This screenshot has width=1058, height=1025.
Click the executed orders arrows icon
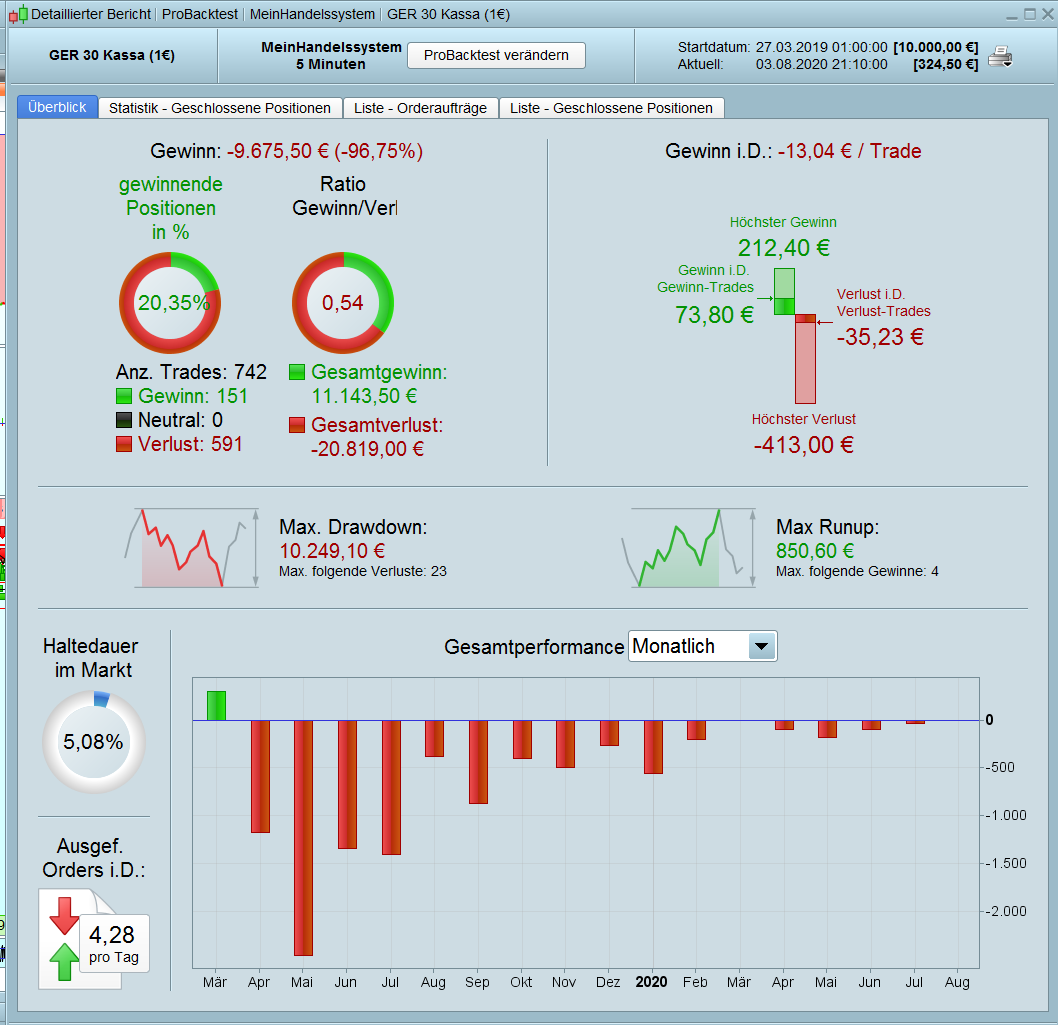(x=65, y=939)
